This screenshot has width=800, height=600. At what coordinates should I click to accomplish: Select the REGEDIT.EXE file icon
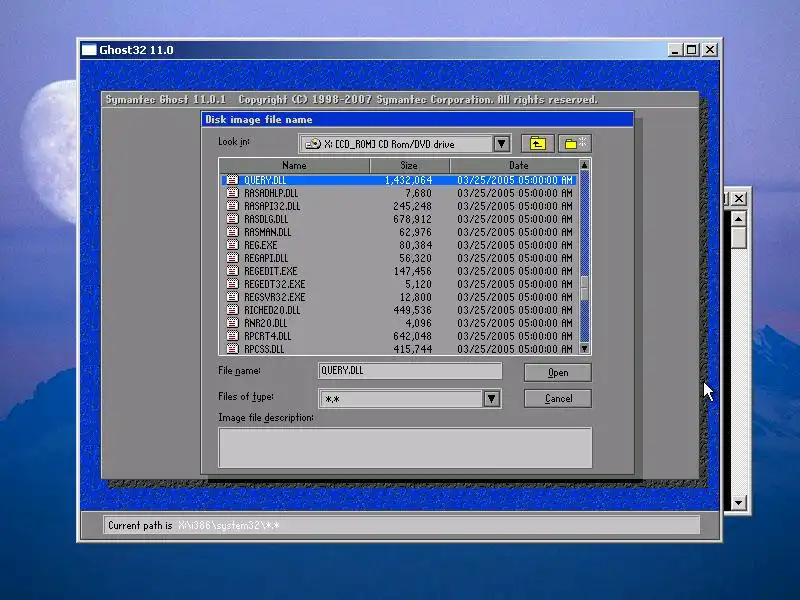tap(232, 271)
